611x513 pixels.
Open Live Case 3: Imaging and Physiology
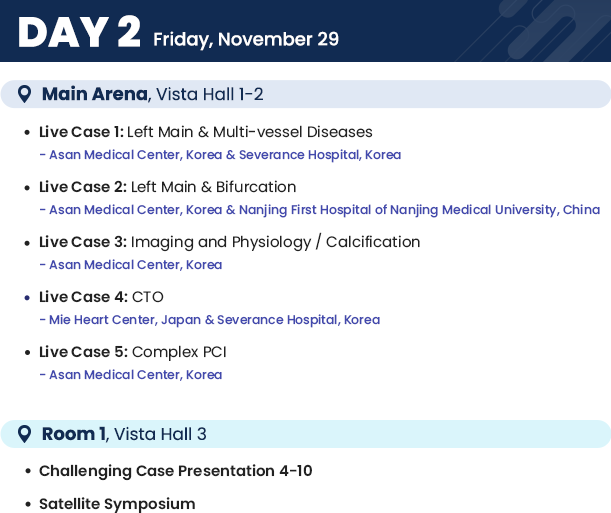pos(230,242)
